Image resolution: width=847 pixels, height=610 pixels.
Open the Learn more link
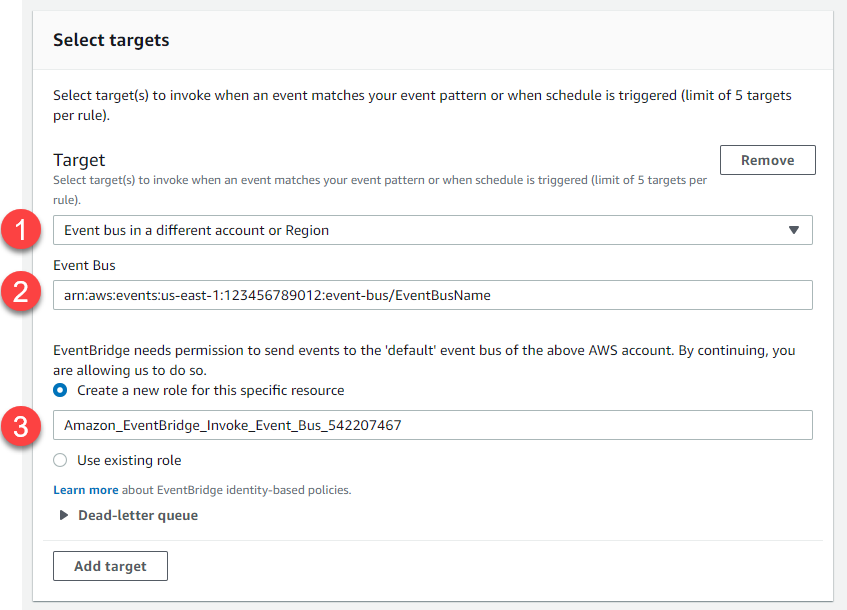coord(85,490)
